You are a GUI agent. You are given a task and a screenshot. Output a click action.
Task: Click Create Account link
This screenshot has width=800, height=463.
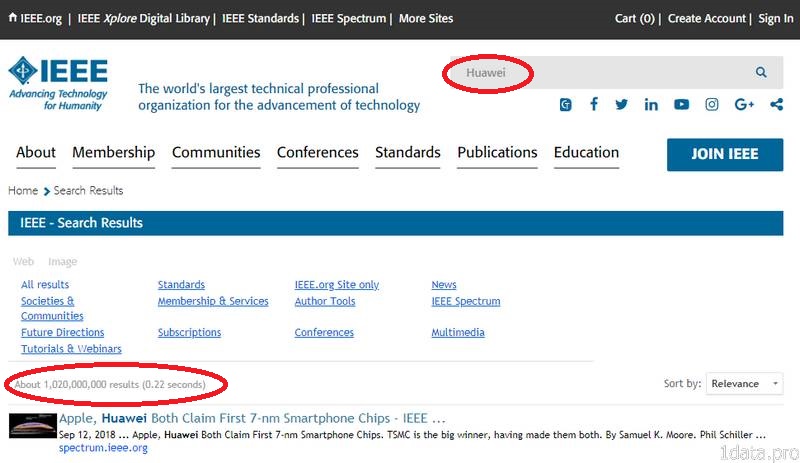point(707,18)
